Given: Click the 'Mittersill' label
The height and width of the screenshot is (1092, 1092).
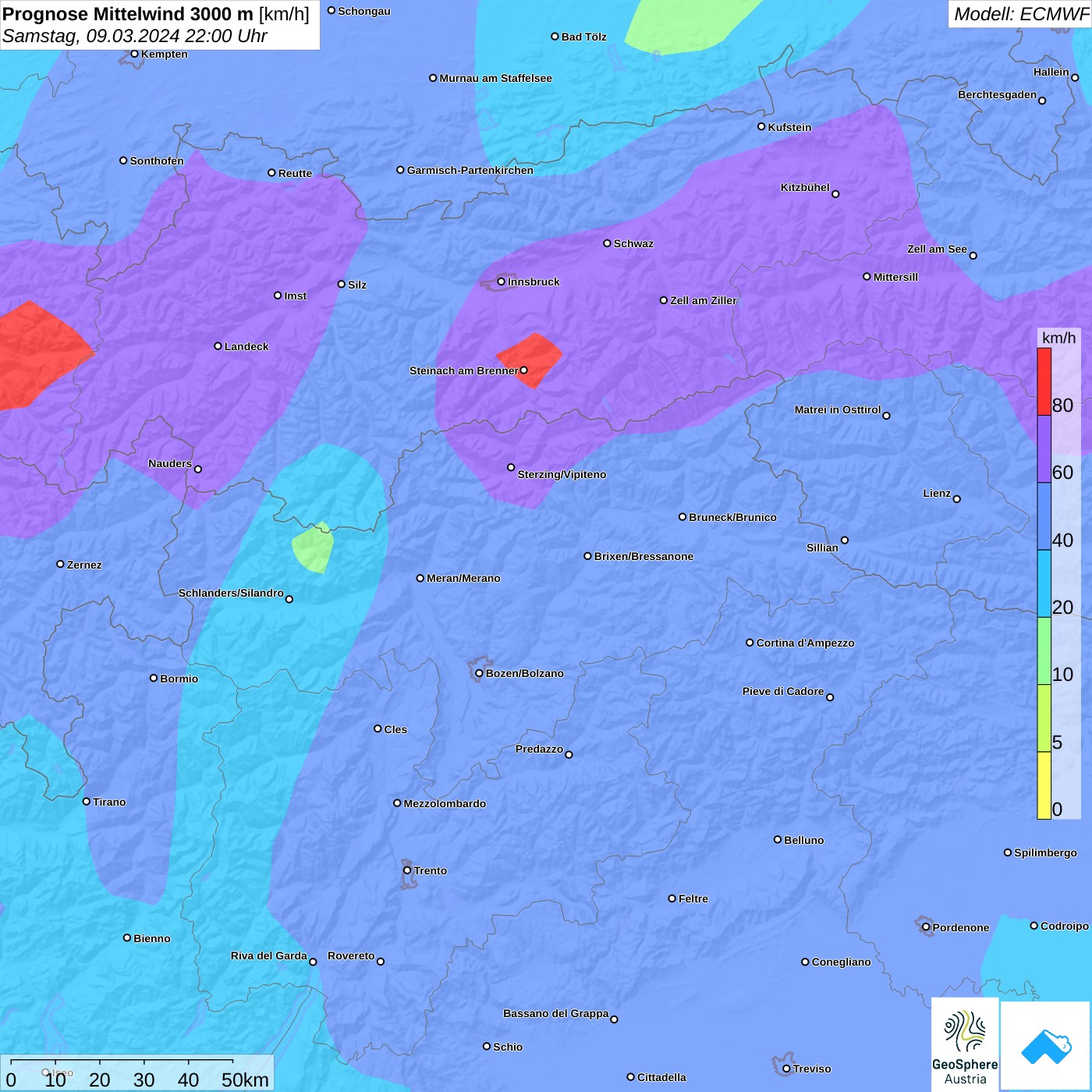Looking at the screenshot, I should [895, 277].
